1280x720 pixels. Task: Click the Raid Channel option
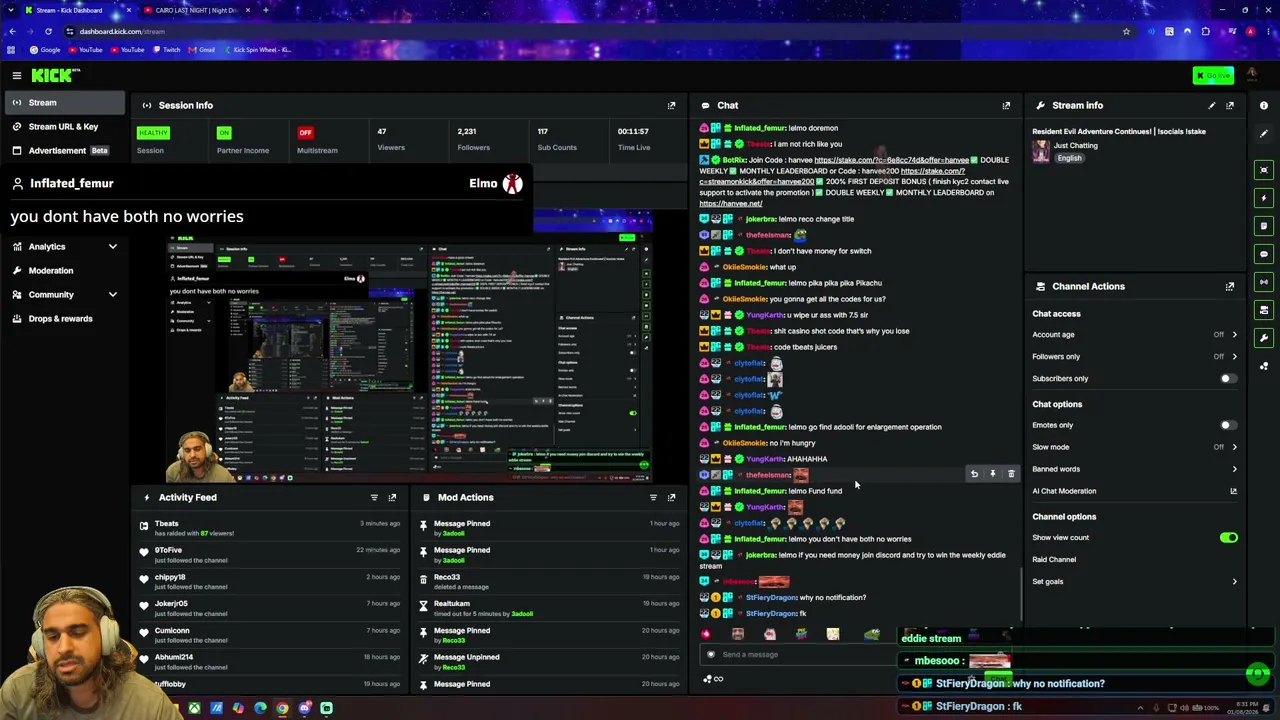(1054, 560)
